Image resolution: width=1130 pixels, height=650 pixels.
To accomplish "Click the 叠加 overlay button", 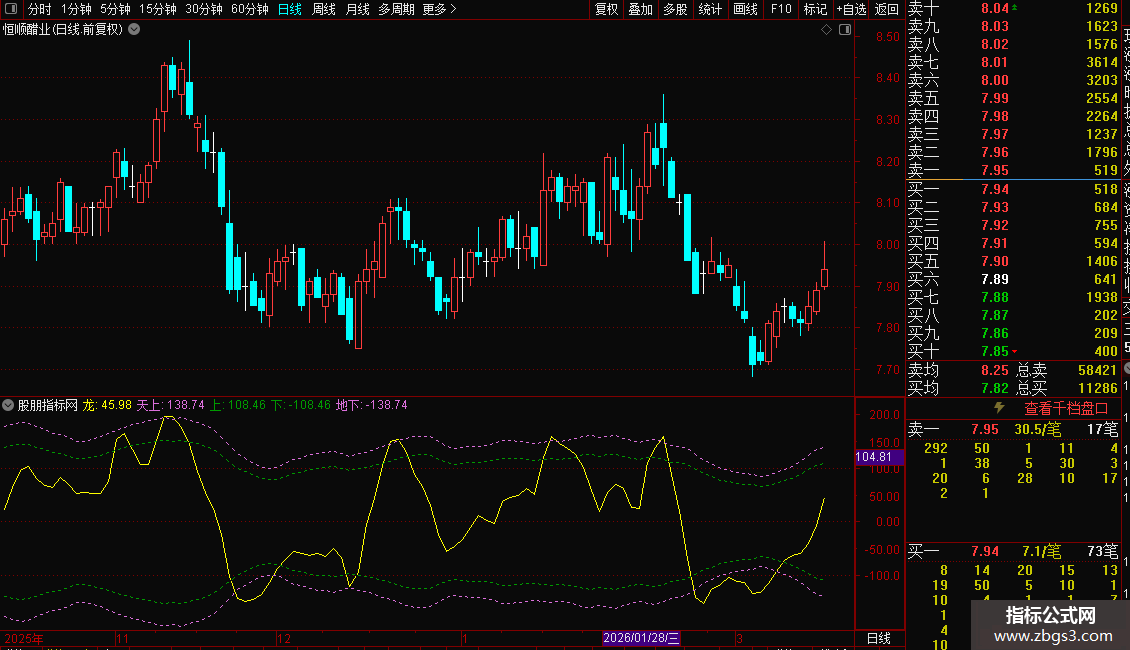I will click(x=640, y=9).
